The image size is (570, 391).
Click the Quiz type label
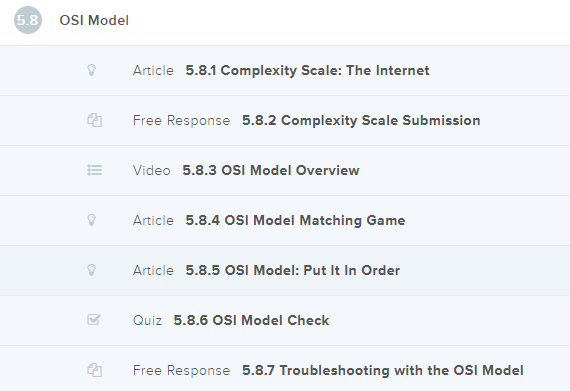coord(147,321)
